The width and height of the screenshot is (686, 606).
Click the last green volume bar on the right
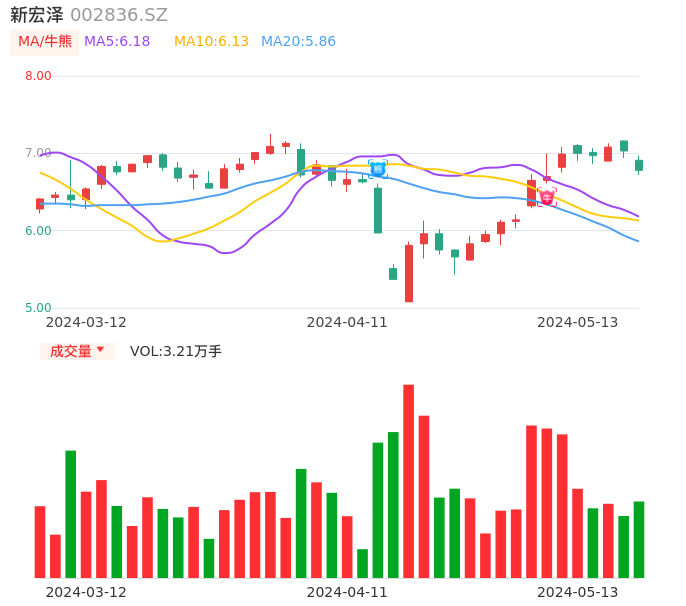coord(639,540)
